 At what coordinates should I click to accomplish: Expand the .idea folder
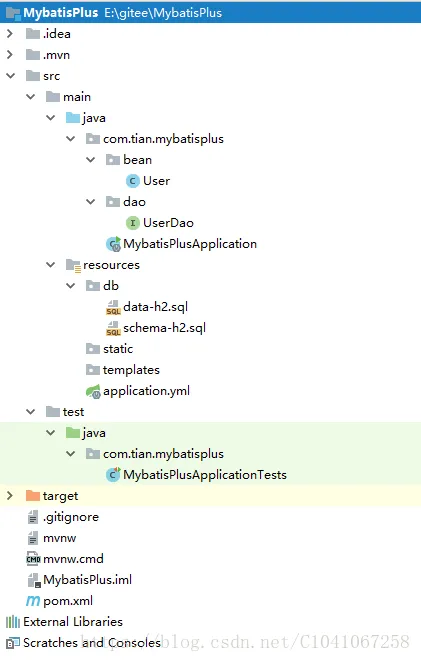coord(10,34)
